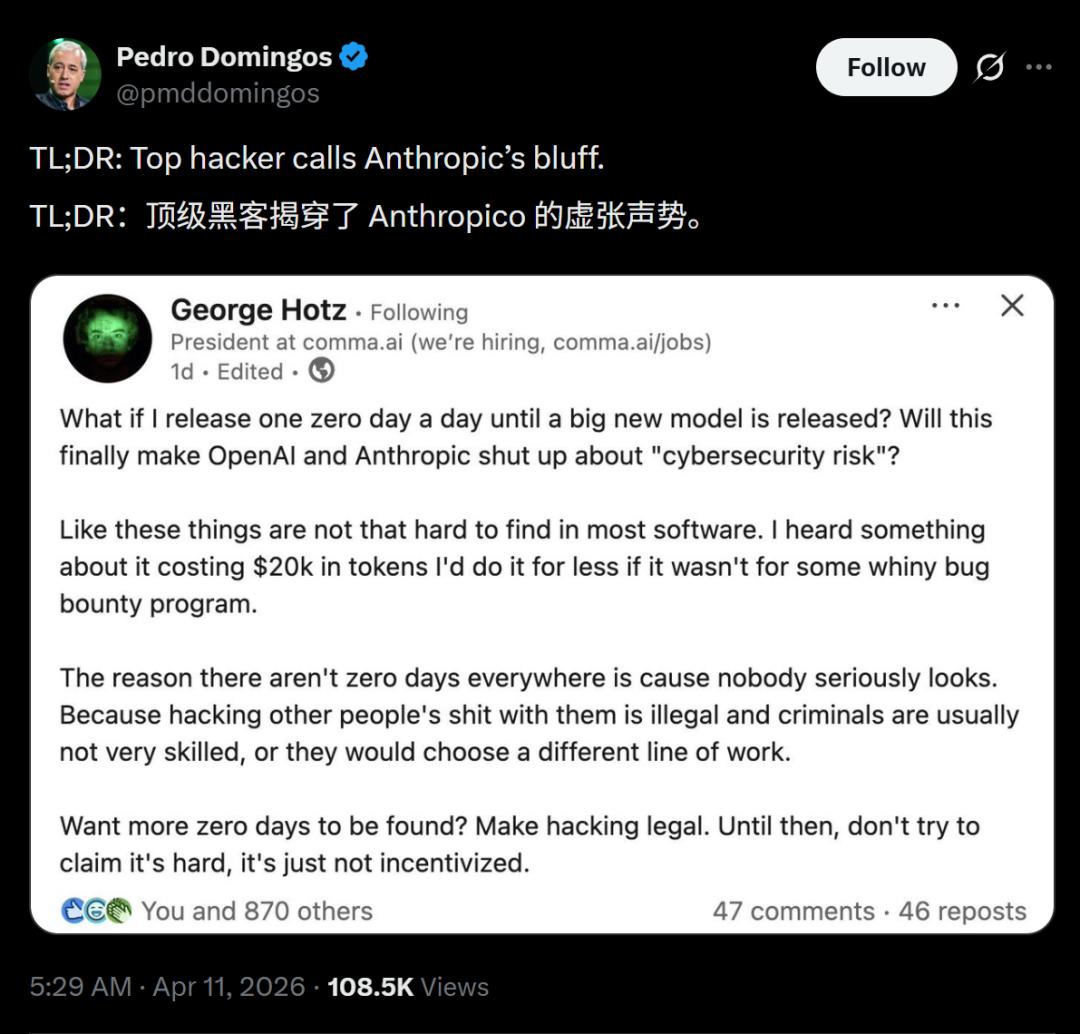Click the Follow button
Image resolution: width=1080 pixels, height=1034 pixels.
886,67
